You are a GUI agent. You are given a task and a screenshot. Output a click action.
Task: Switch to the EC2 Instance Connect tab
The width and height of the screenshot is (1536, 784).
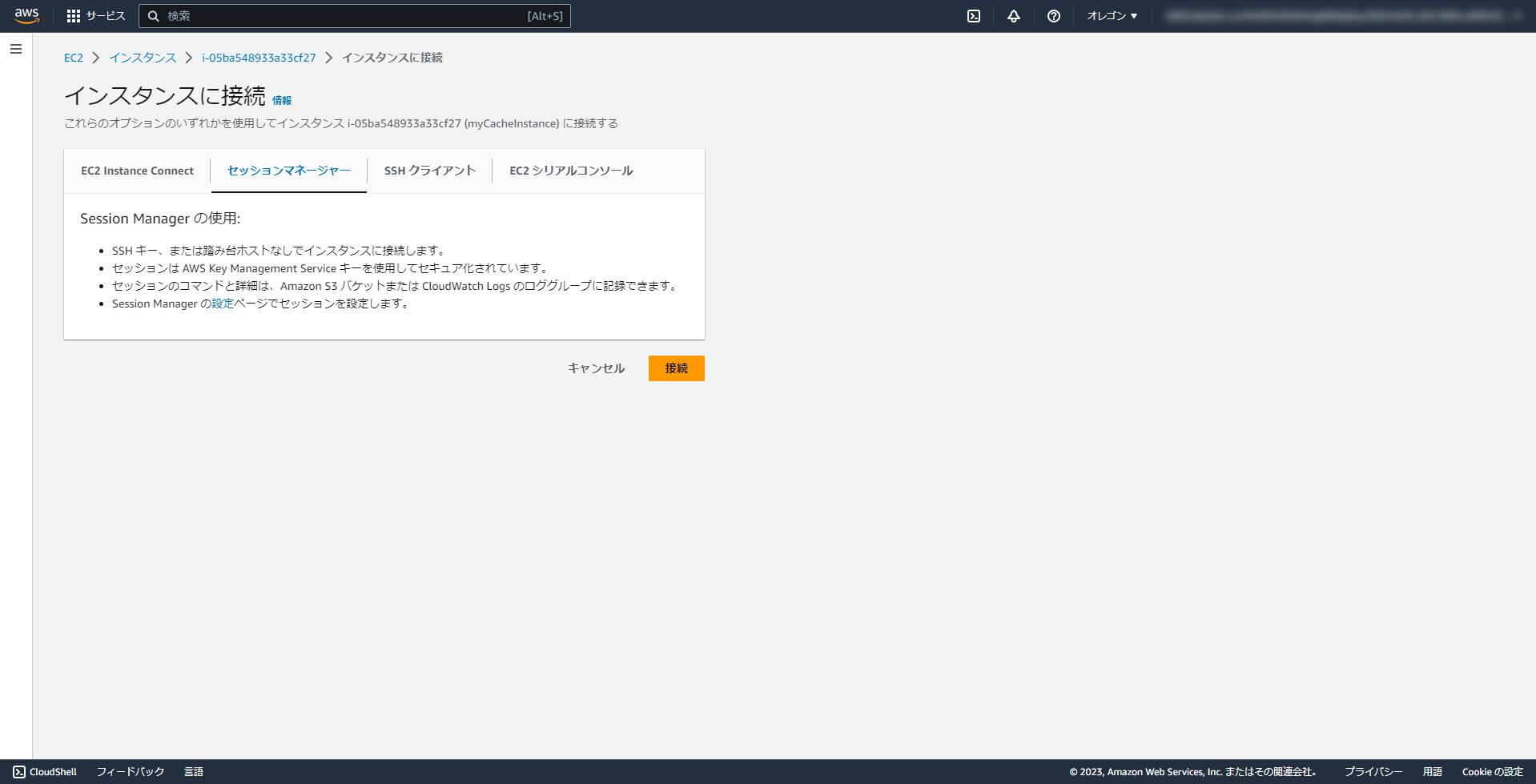click(x=136, y=171)
